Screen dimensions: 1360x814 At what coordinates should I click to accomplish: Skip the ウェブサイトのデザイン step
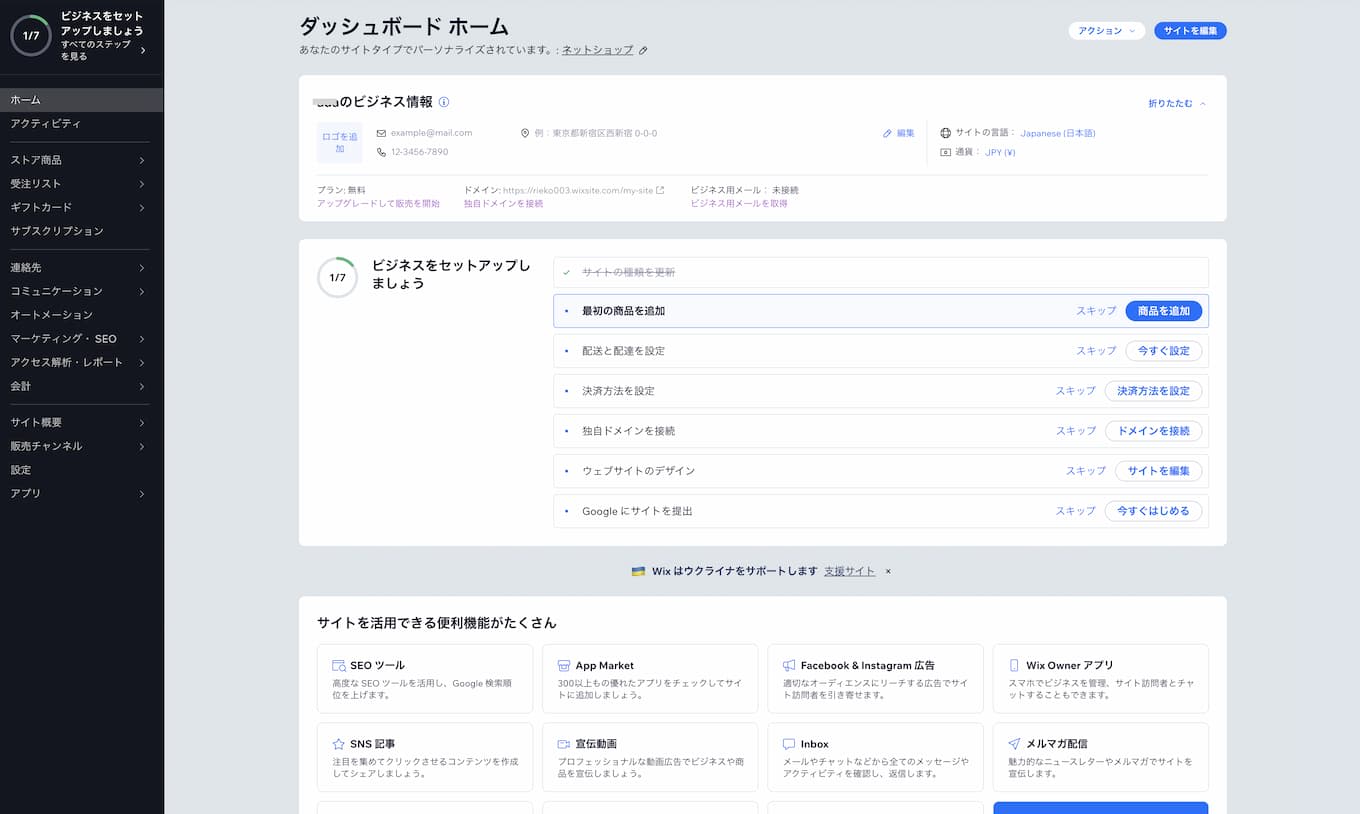click(x=1086, y=471)
